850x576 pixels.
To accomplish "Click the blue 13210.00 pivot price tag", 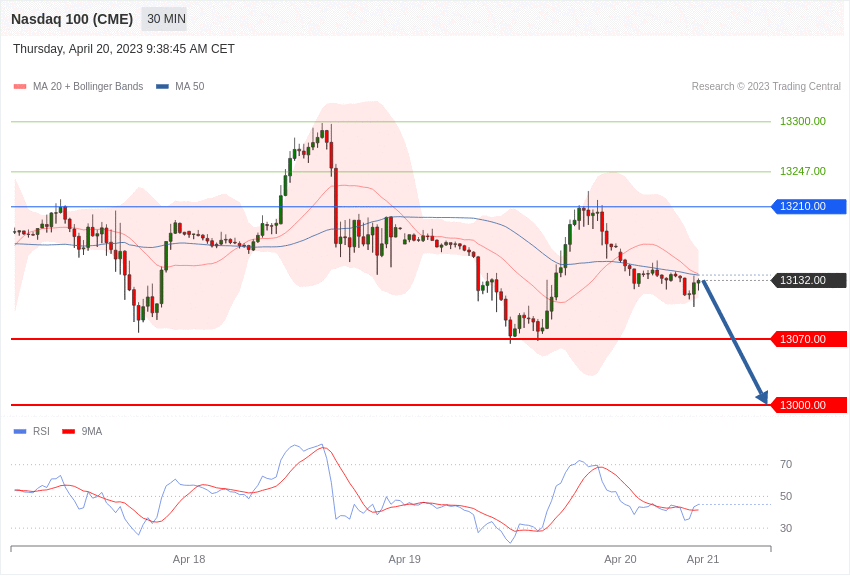I will click(809, 206).
